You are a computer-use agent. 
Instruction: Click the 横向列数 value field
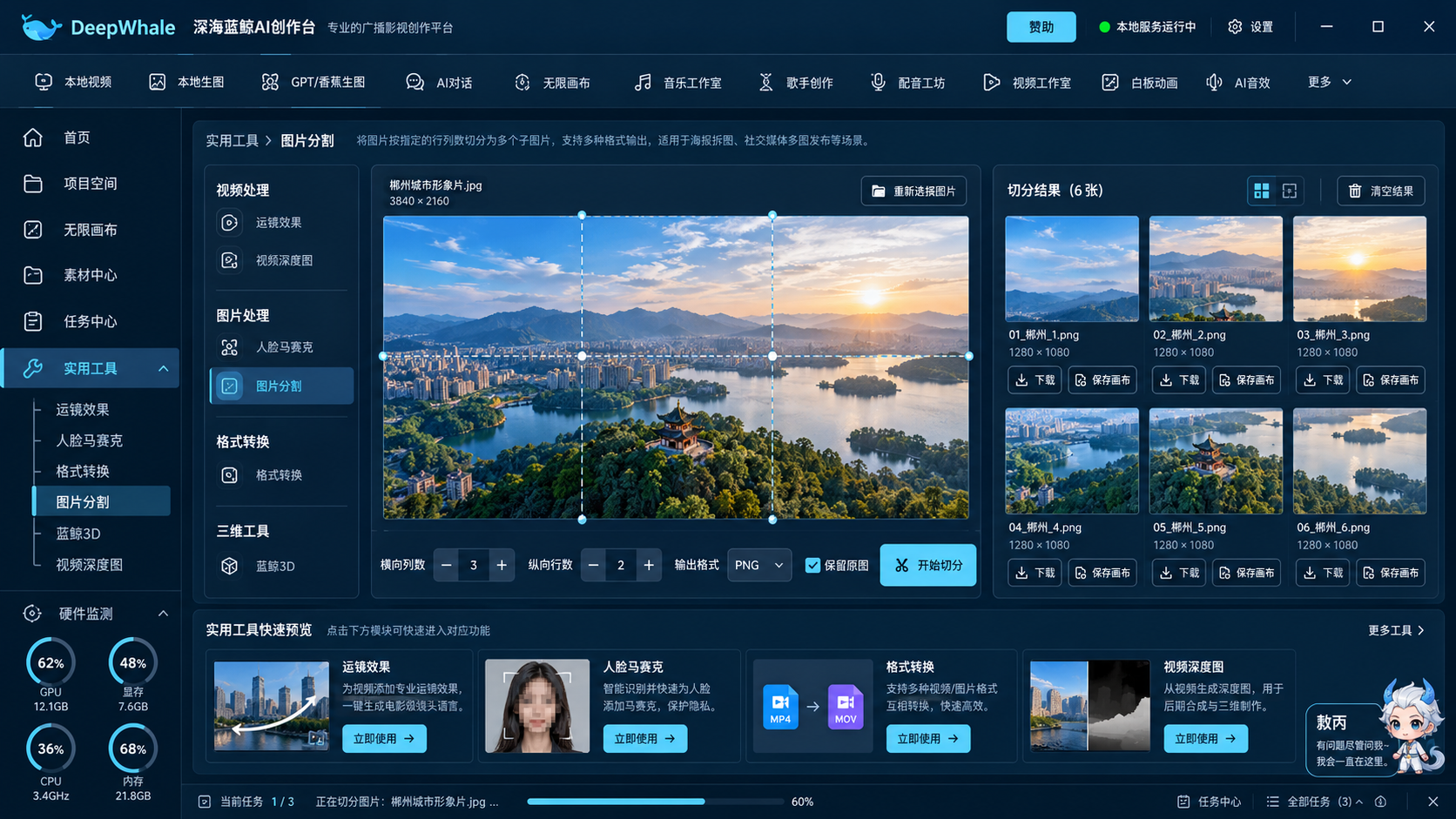(474, 565)
